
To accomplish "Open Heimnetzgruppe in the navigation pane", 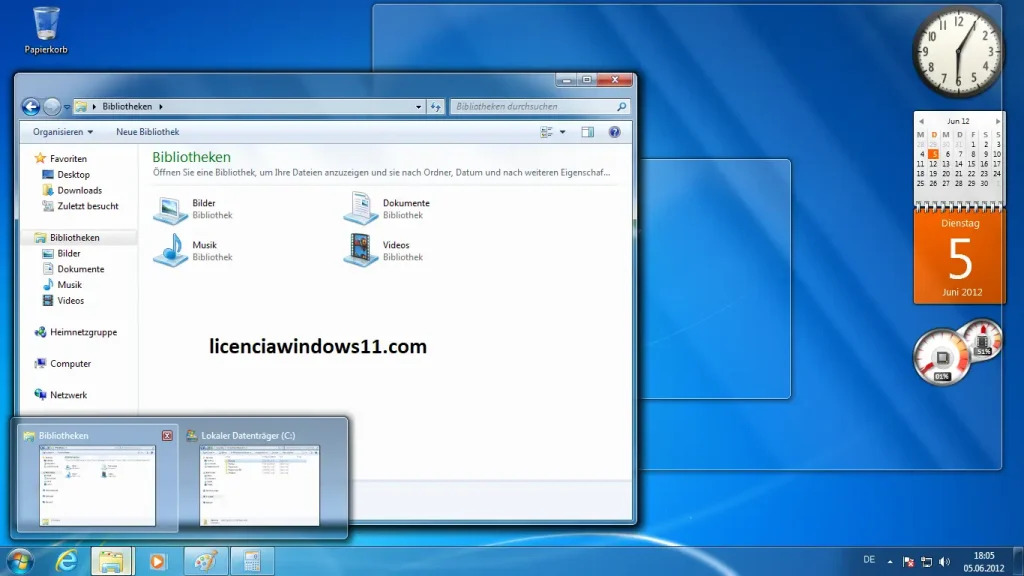I will pyautogui.click(x=83, y=332).
